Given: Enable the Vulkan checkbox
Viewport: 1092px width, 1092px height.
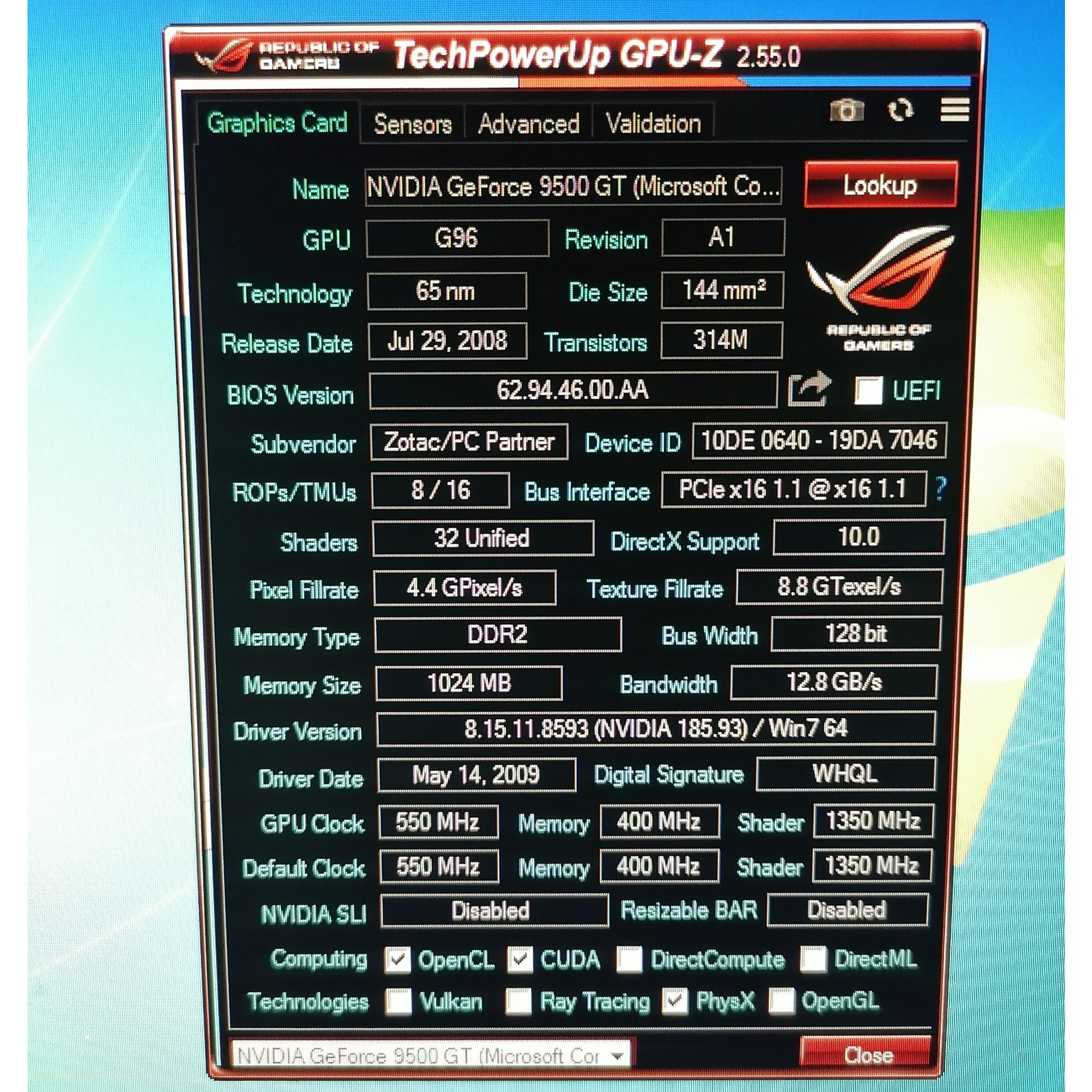Looking at the screenshot, I should [398, 1002].
